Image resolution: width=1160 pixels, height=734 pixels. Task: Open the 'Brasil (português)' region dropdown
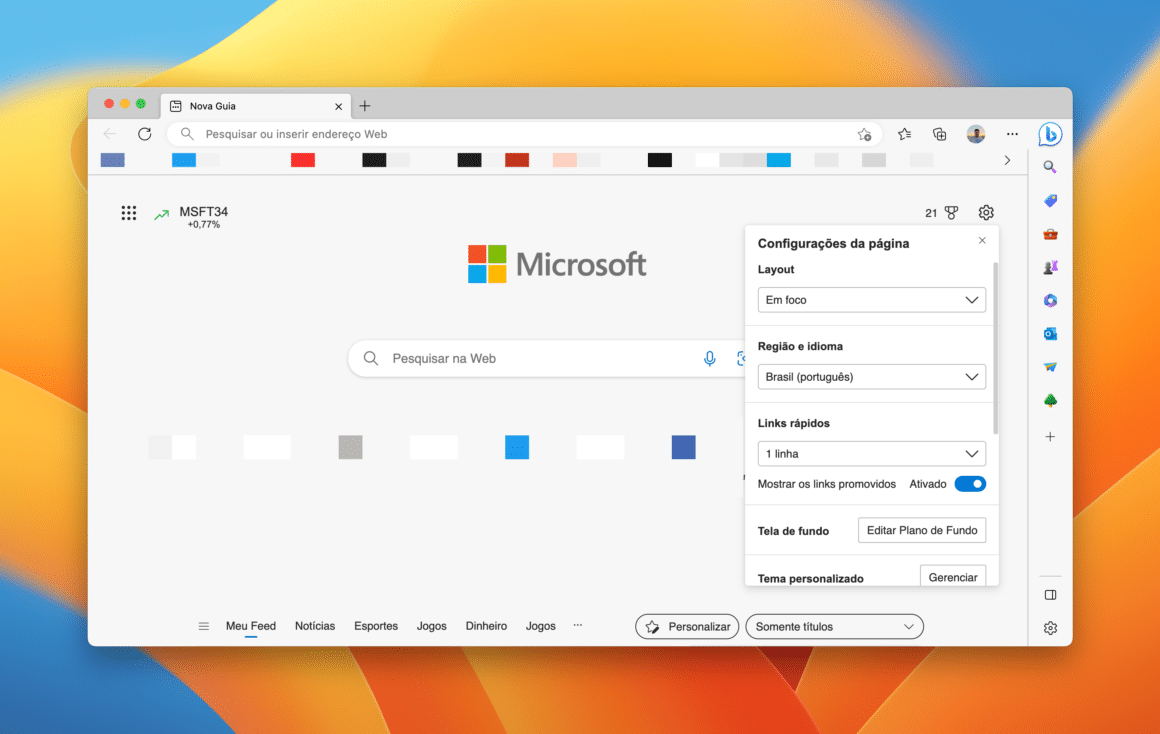pyautogui.click(x=870, y=376)
